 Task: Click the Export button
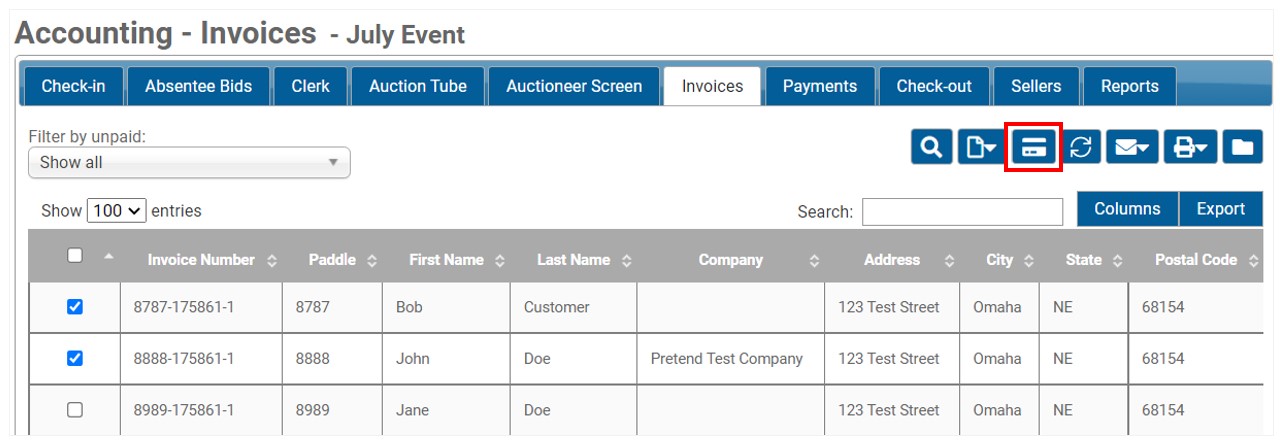pos(1221,209)
